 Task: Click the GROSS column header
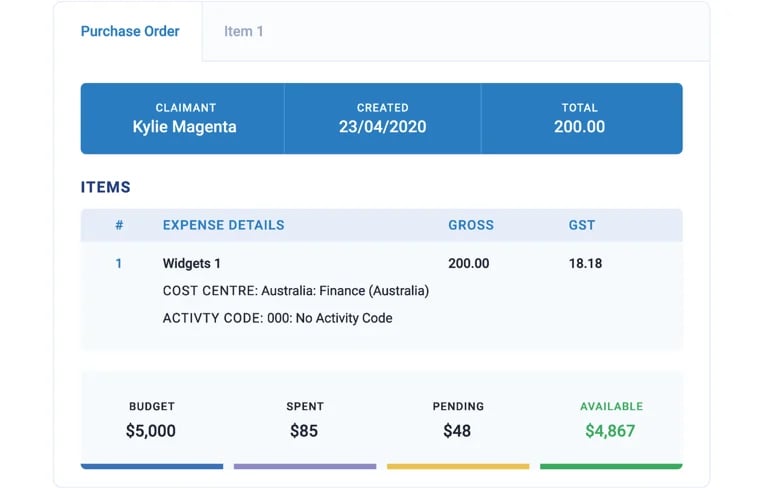click(x=470, y=225)
